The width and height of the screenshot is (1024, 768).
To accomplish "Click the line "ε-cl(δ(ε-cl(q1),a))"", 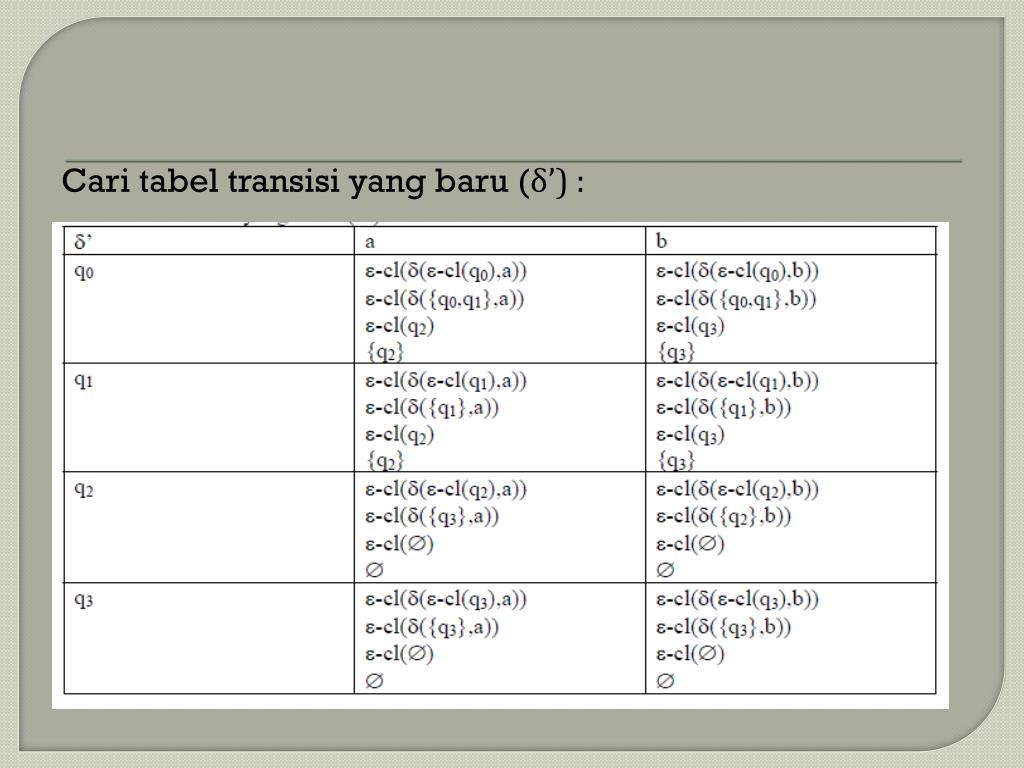I will [446, 381].
